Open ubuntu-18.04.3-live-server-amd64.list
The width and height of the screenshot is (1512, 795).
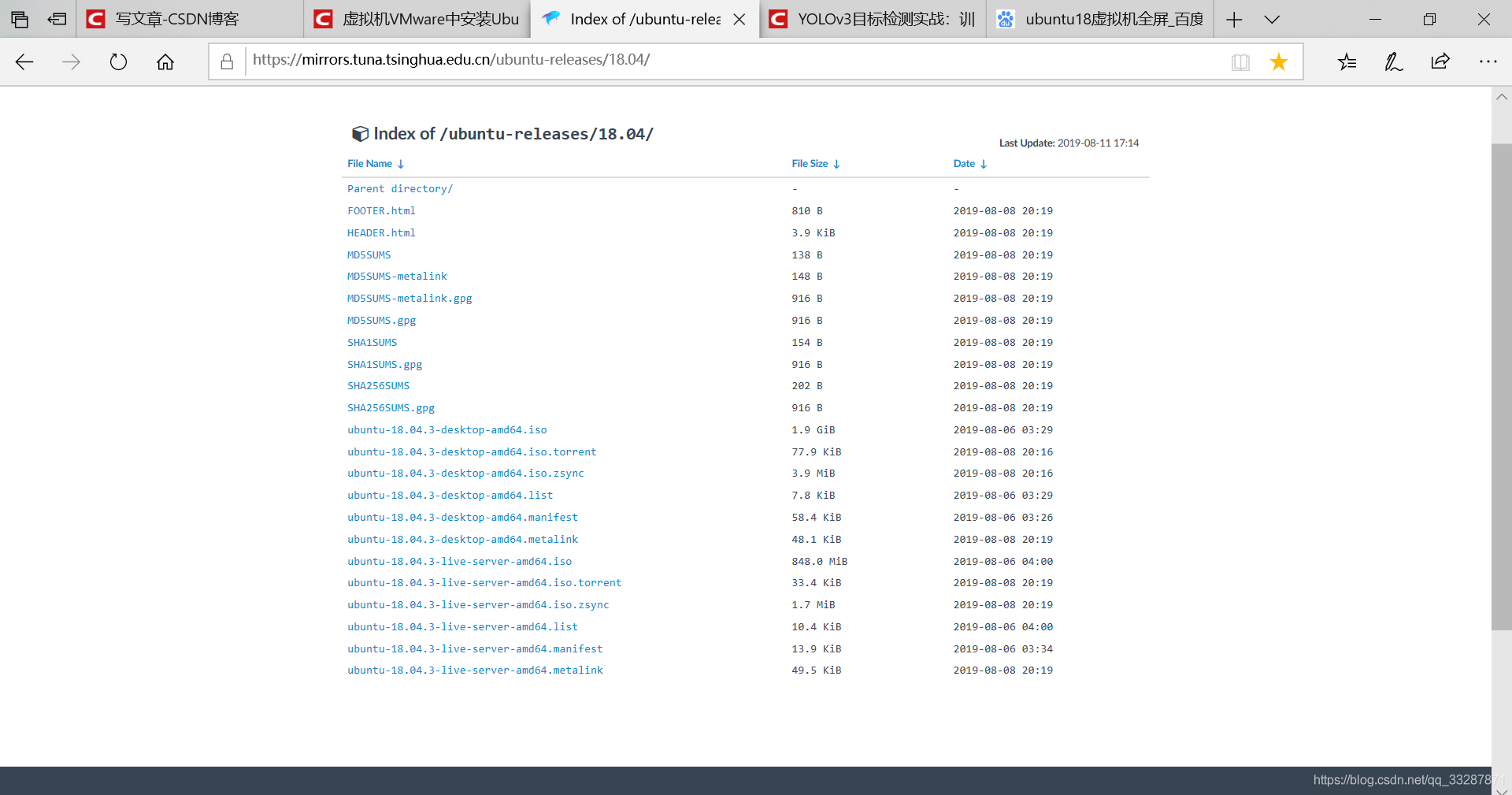(x=463, y=627)
